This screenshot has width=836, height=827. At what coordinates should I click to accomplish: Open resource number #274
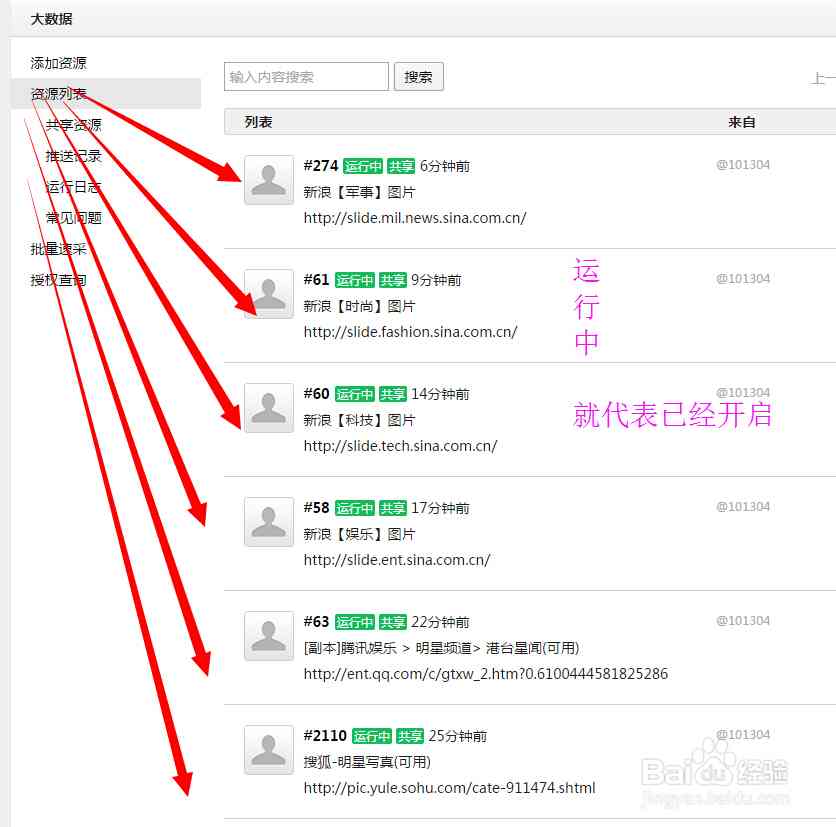[321, 166]
